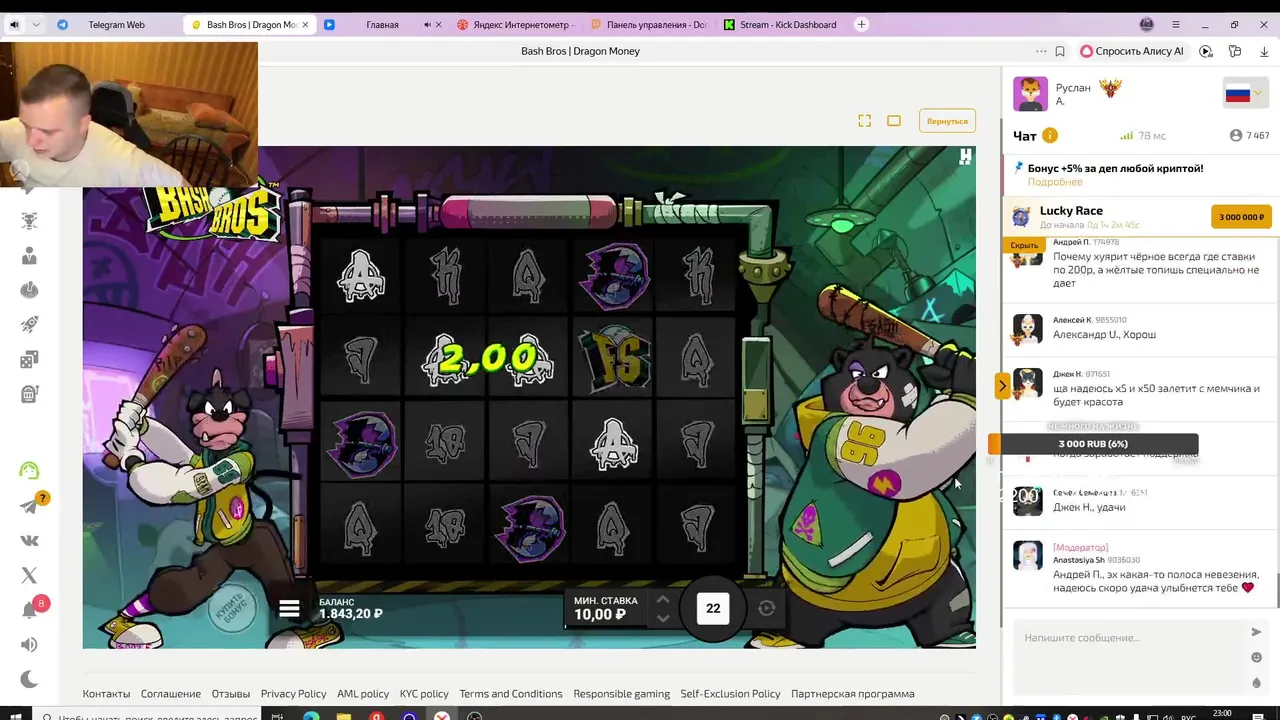Click Спросить Алису AI button
Viewport: 1280px width, 720px height.
(1132, 51)
